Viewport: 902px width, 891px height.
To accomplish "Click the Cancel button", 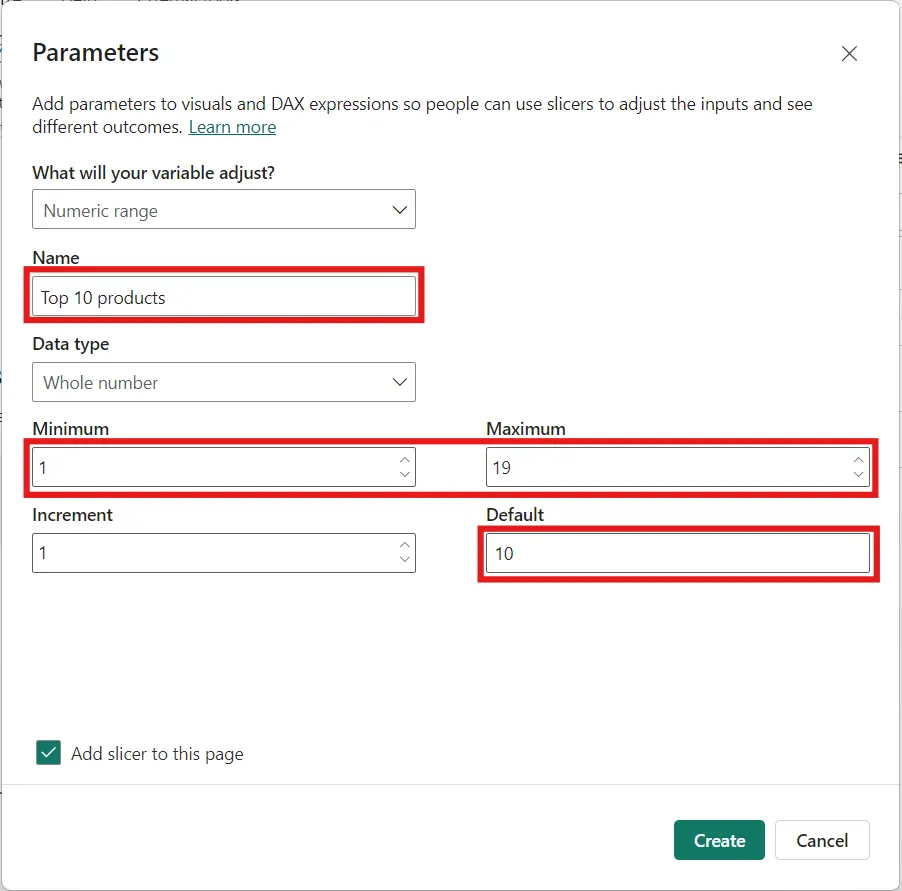I will (822, 840).
